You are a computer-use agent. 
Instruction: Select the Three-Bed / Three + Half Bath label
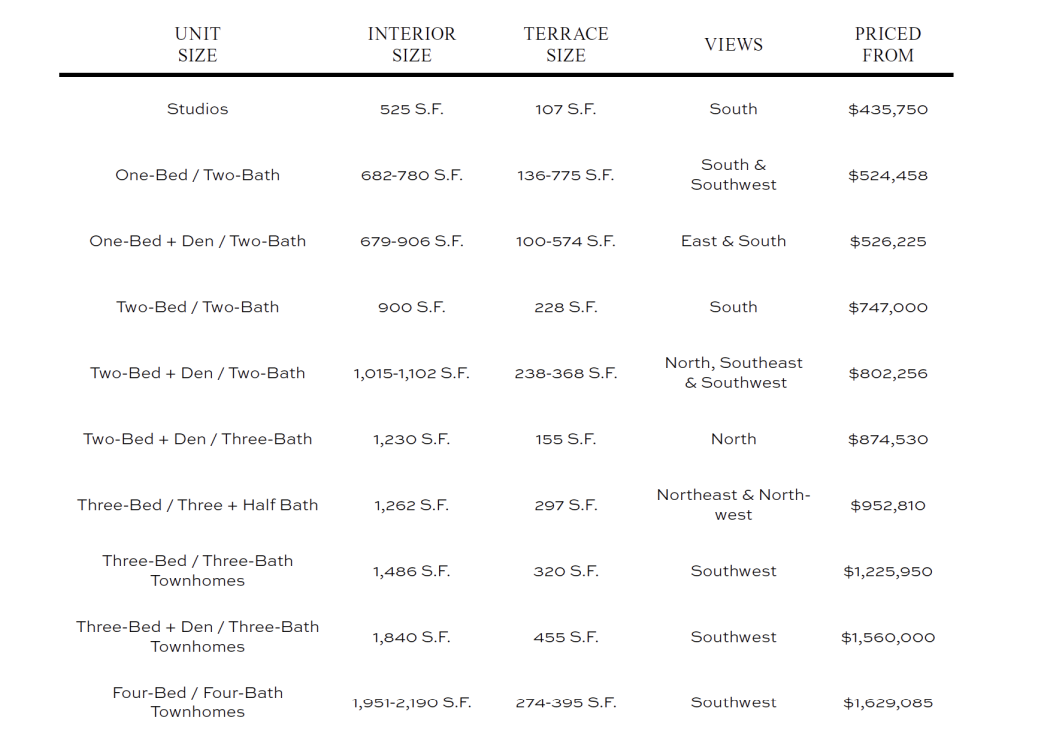197,505
